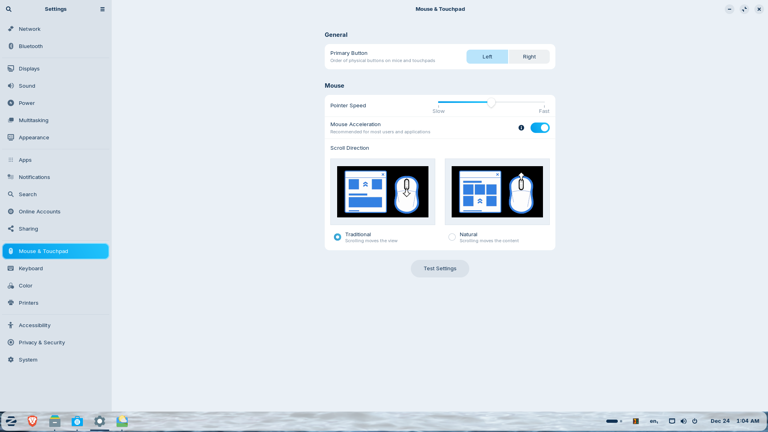
Task: Open the Mouse & Touchpad settings
Action: [x=55, y=251]
